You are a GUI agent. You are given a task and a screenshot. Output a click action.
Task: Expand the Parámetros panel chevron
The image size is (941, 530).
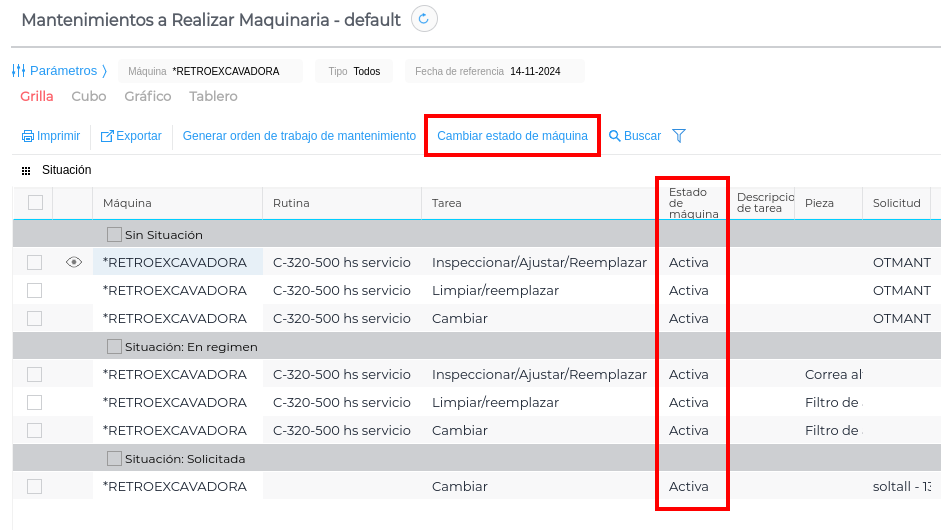(104, 71)
